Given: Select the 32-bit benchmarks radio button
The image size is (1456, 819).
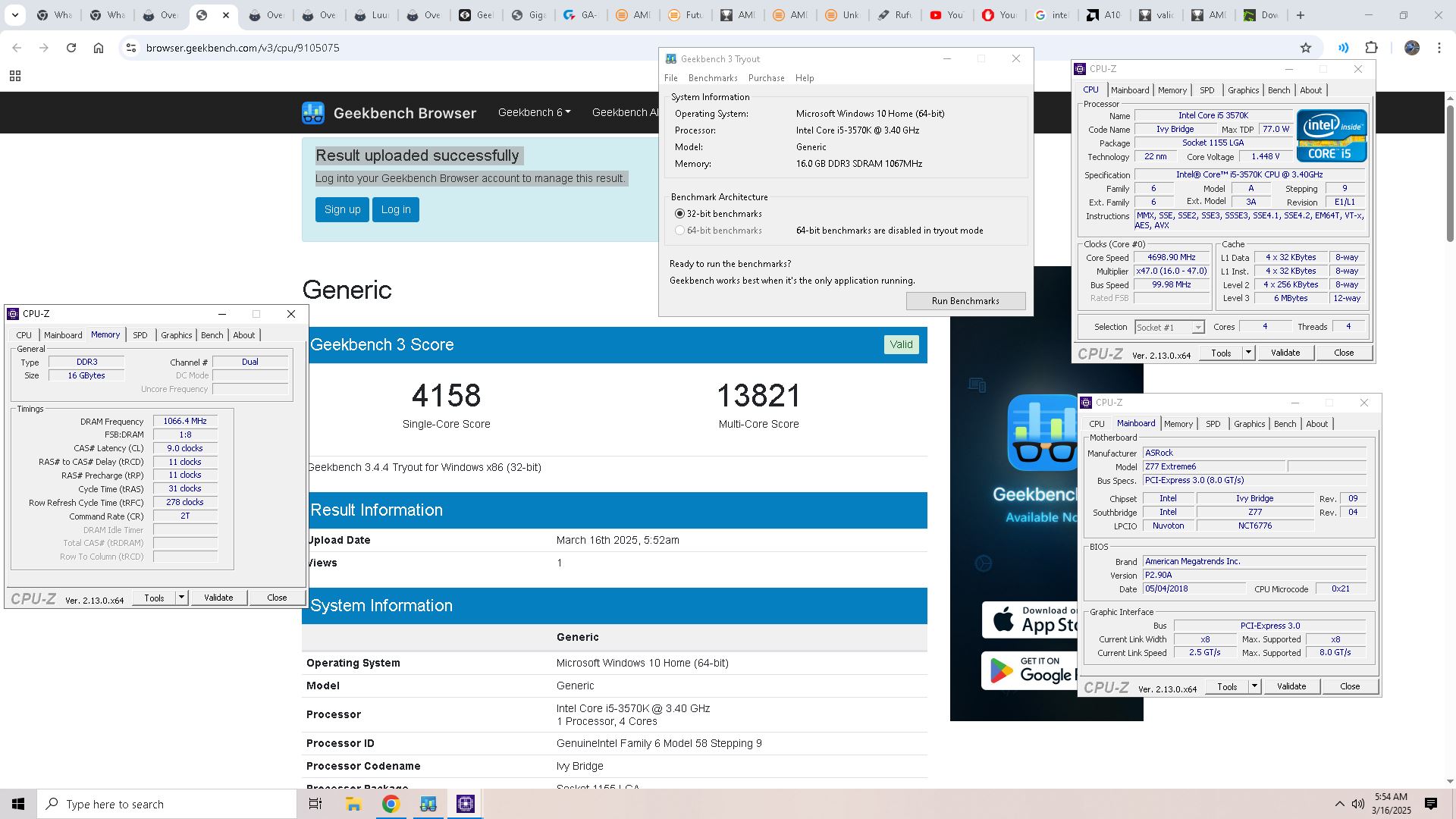Looking at the screenshot, I should click(679, 214).
